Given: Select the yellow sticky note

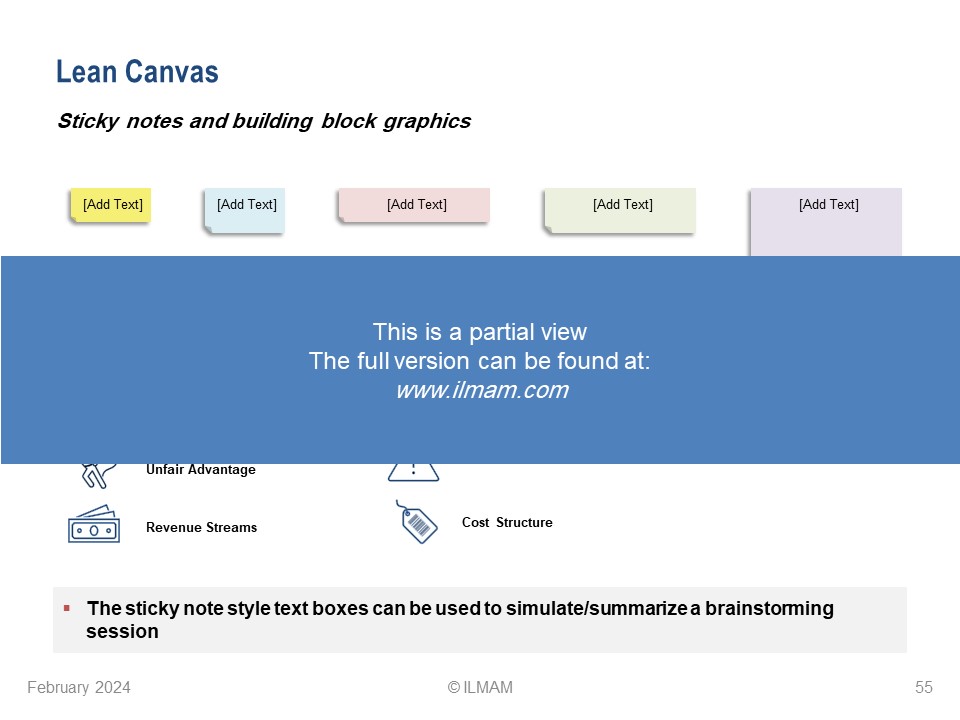Looking at the screenshot, I should pyautogui.click(x=110, y=205).
